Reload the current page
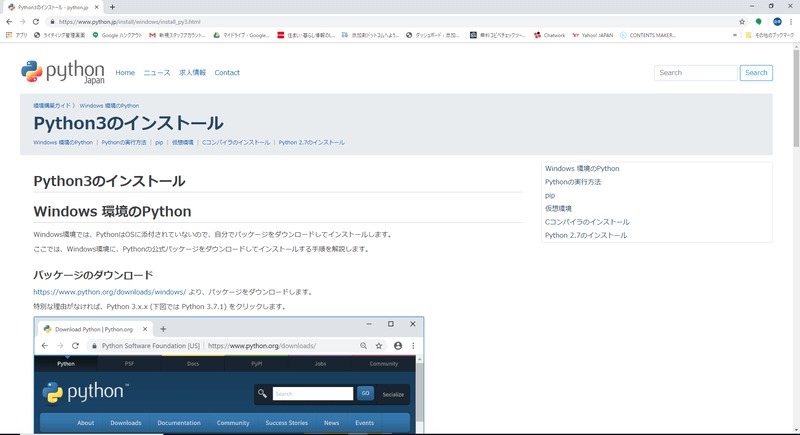 point(36,22)
